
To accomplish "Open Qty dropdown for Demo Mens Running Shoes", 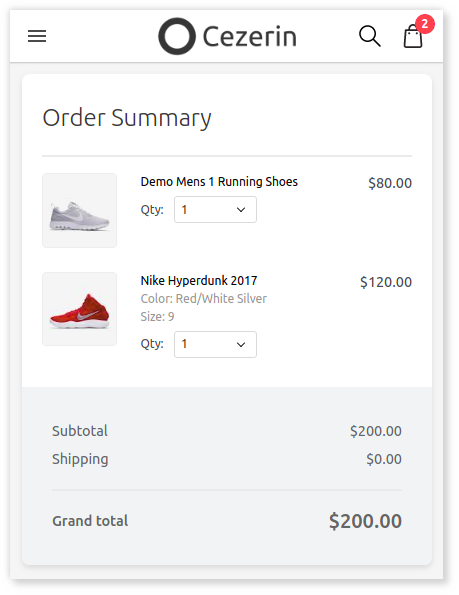I will 215,209.
